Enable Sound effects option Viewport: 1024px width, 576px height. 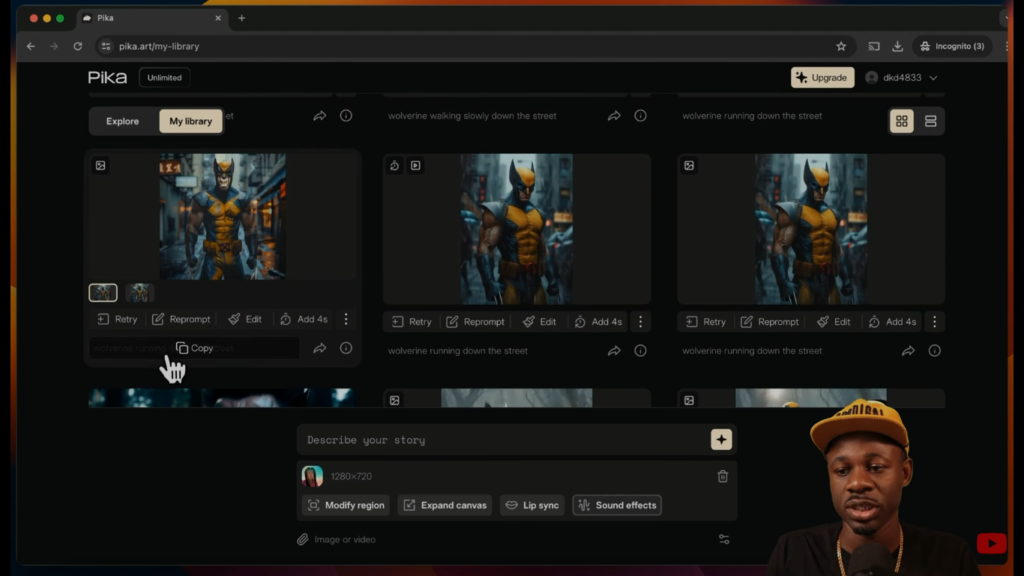616,505
